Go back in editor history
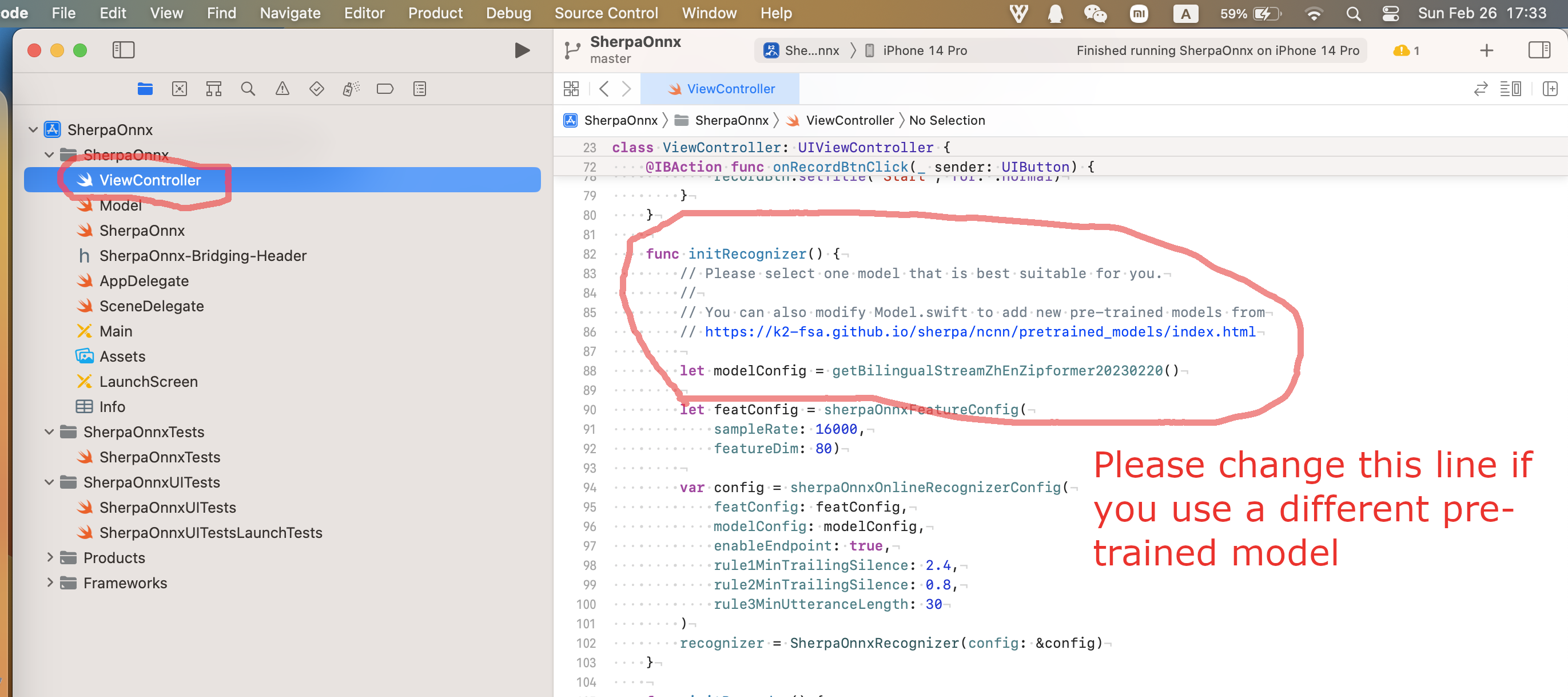This screenshot has height=697, width=1568. [x=603, y=89]
